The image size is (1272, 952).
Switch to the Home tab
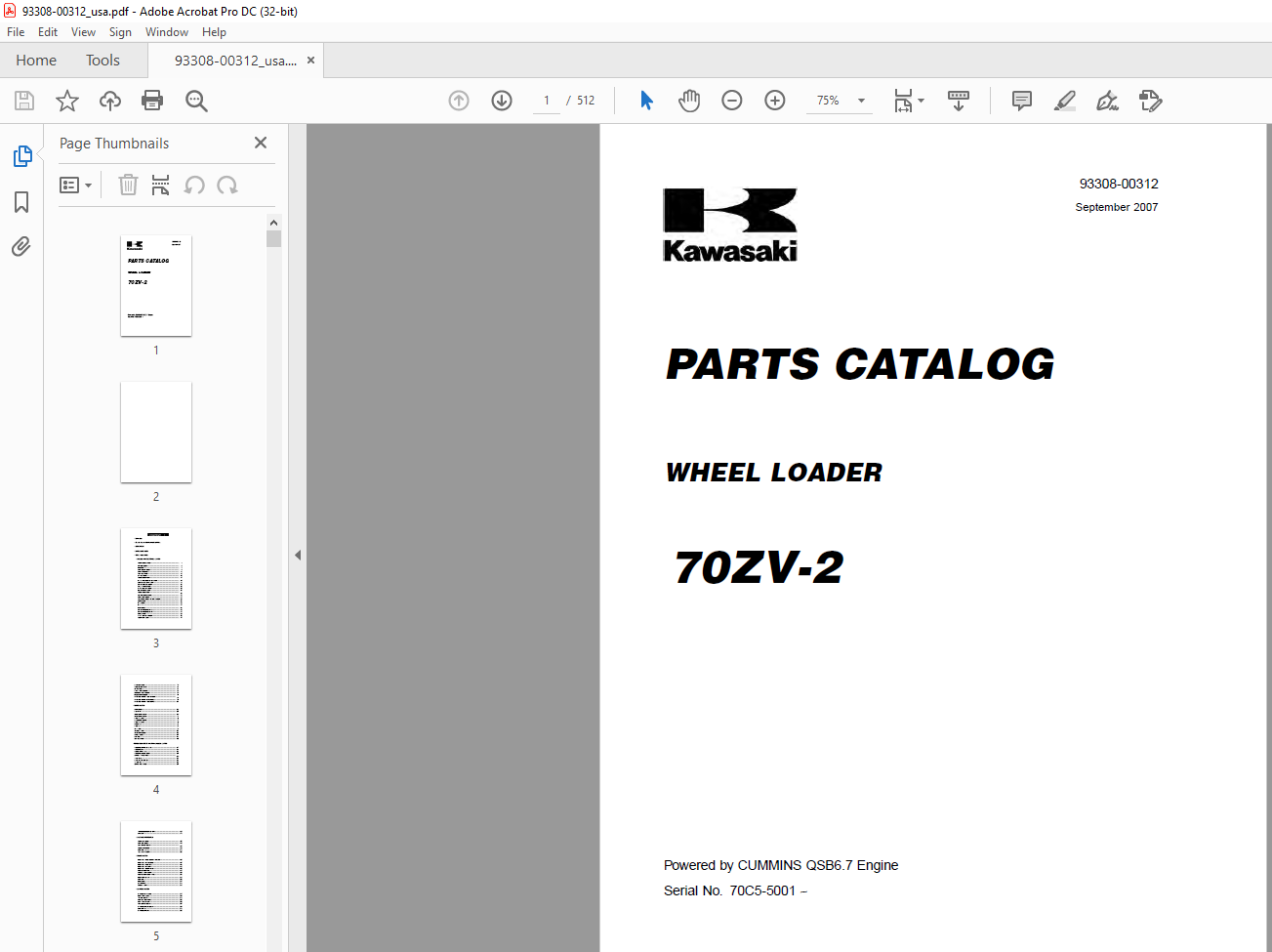36,61
